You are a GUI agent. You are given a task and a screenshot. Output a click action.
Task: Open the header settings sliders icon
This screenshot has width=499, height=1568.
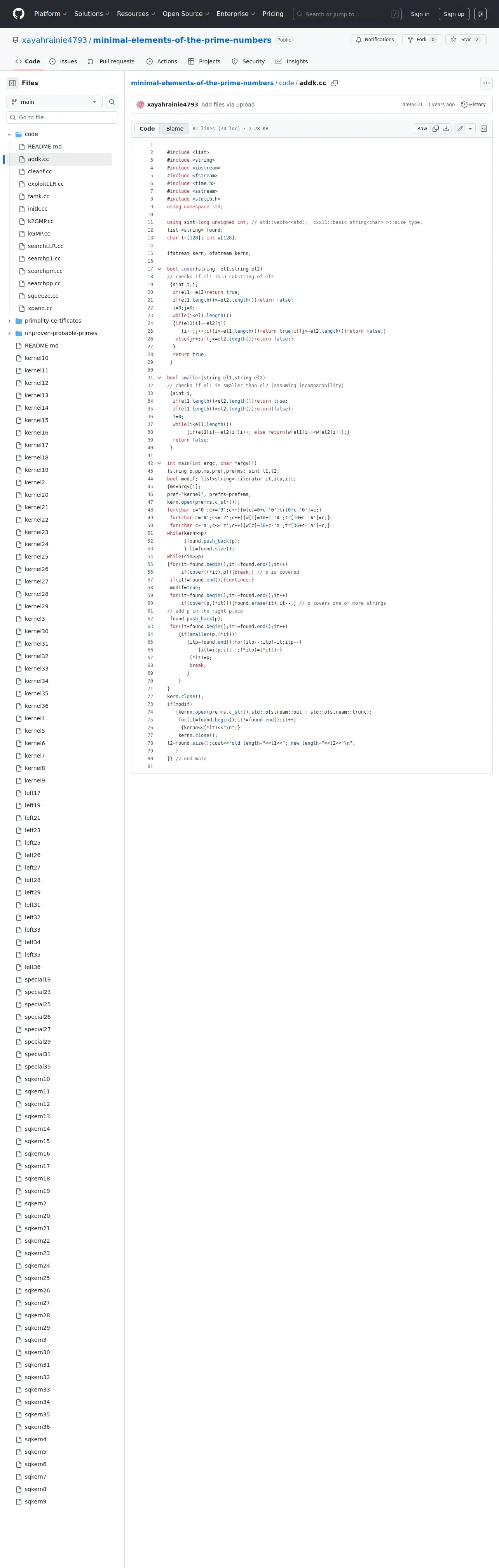coord(480,13)
